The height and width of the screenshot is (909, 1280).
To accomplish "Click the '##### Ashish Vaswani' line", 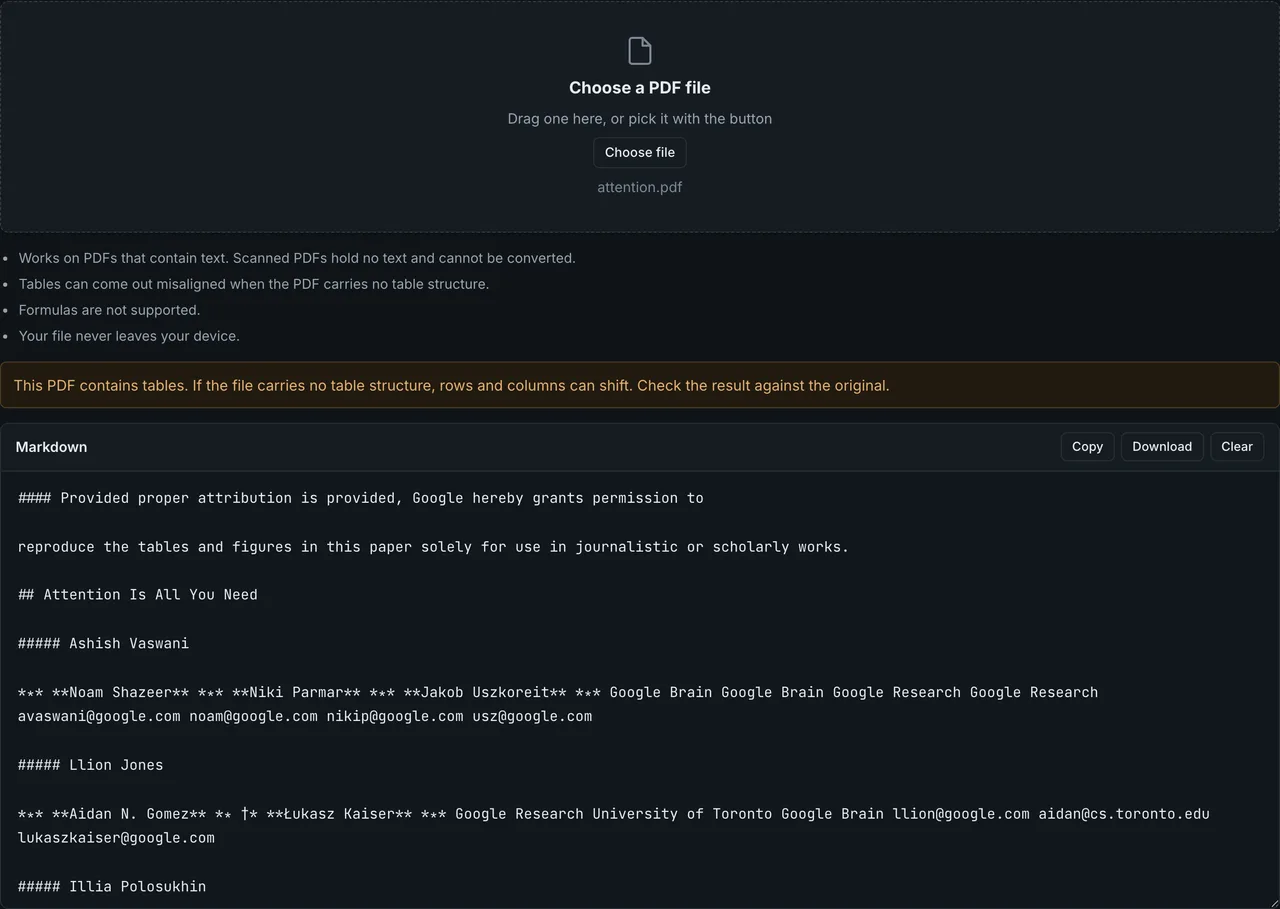I will (103, 643).
